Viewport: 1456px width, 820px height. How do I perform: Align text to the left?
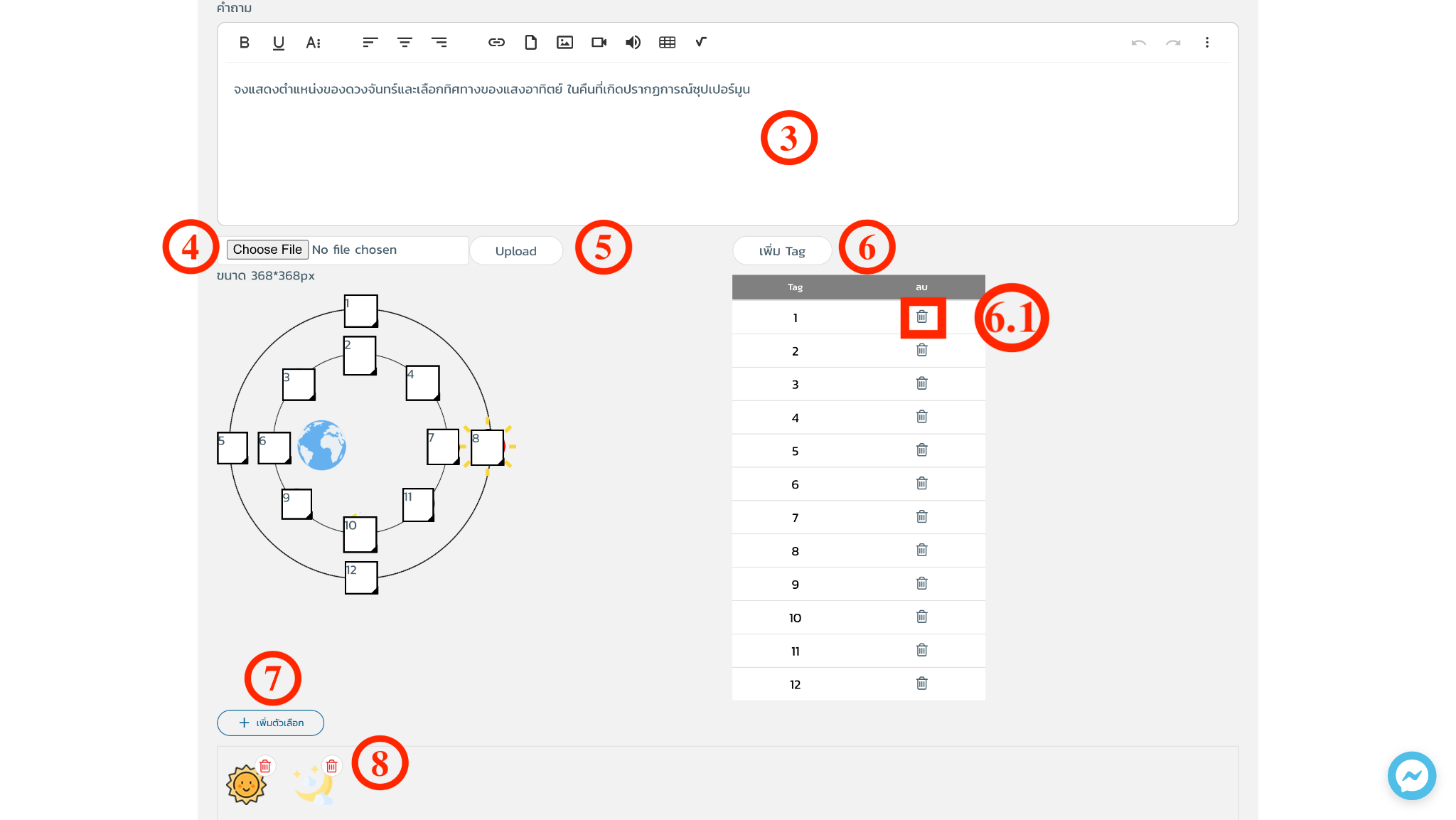pos(370,43)
